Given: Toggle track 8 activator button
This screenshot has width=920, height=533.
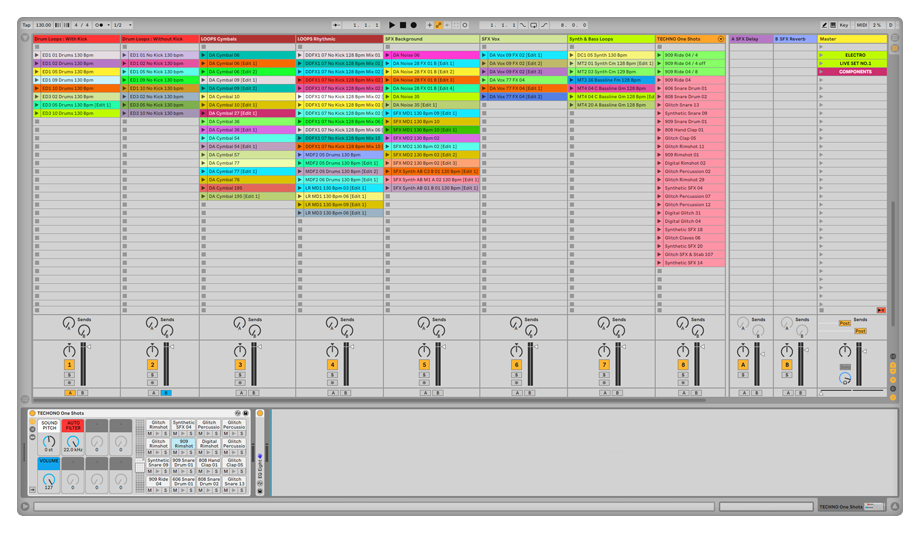Looking at the screenshot, I should [x=683, y=365].
